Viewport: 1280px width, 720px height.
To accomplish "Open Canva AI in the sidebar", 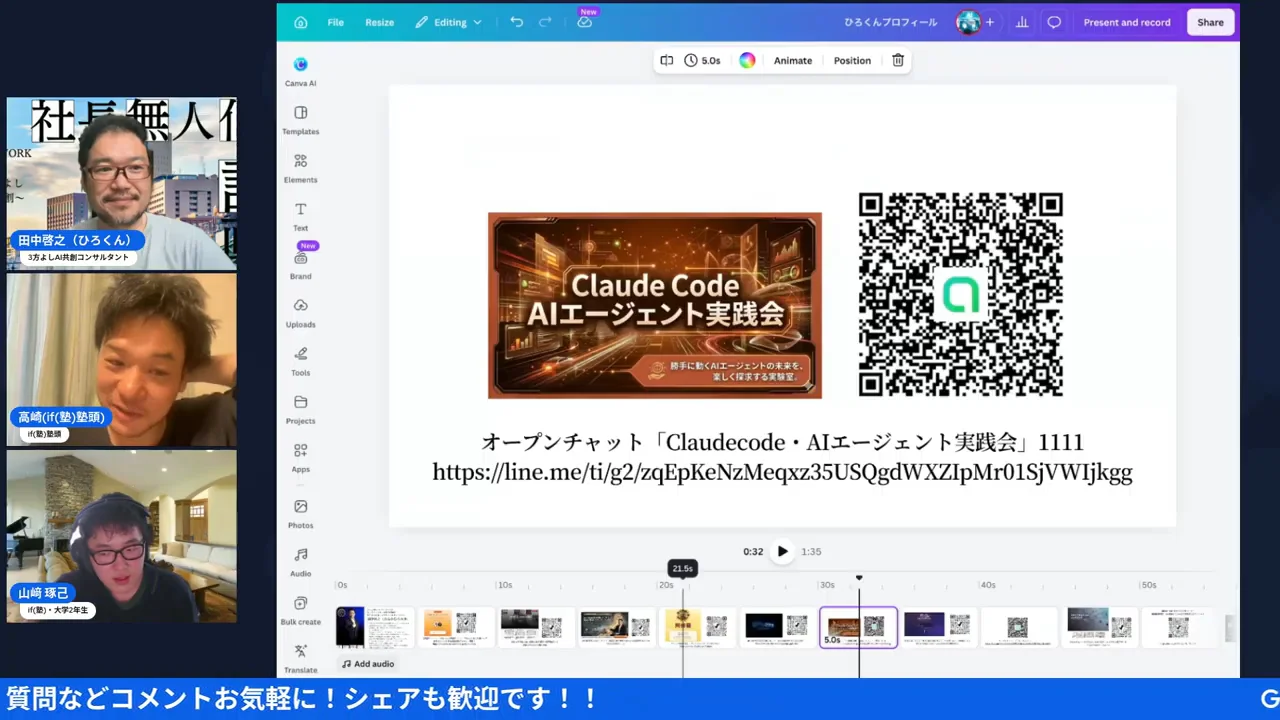I will point(300,72).
